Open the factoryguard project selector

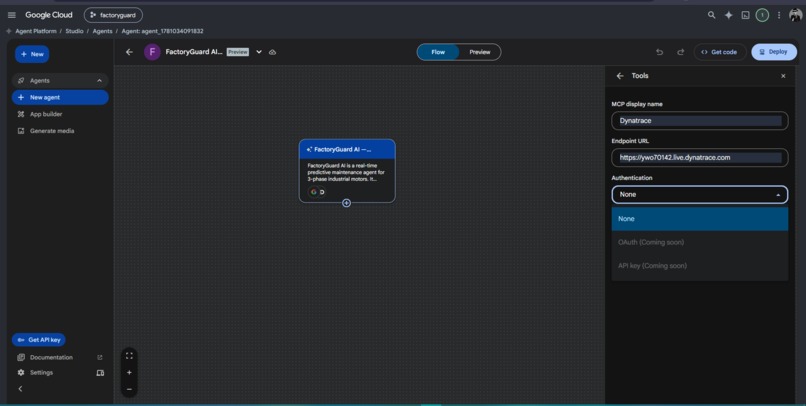click(x=113, y=15)
